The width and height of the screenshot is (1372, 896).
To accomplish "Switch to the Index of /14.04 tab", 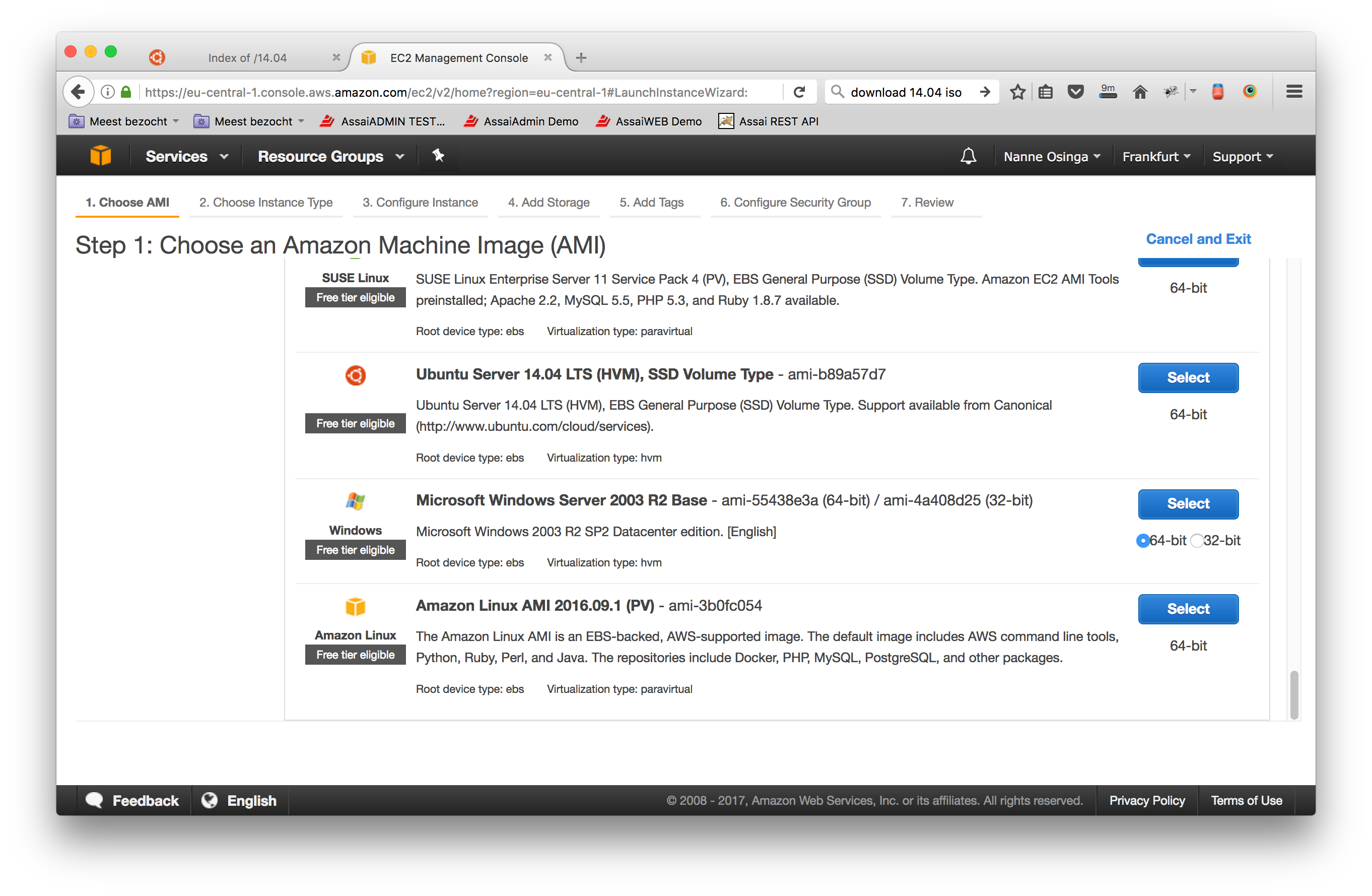I will [247, 57].
